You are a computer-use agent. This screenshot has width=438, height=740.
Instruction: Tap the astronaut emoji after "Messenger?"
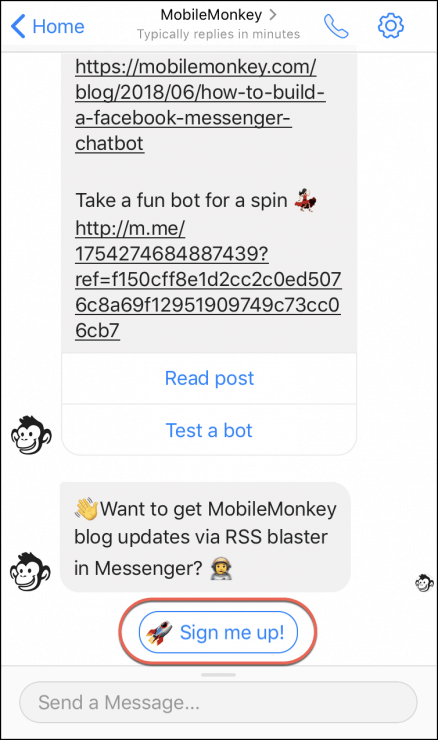coord(220,568)
